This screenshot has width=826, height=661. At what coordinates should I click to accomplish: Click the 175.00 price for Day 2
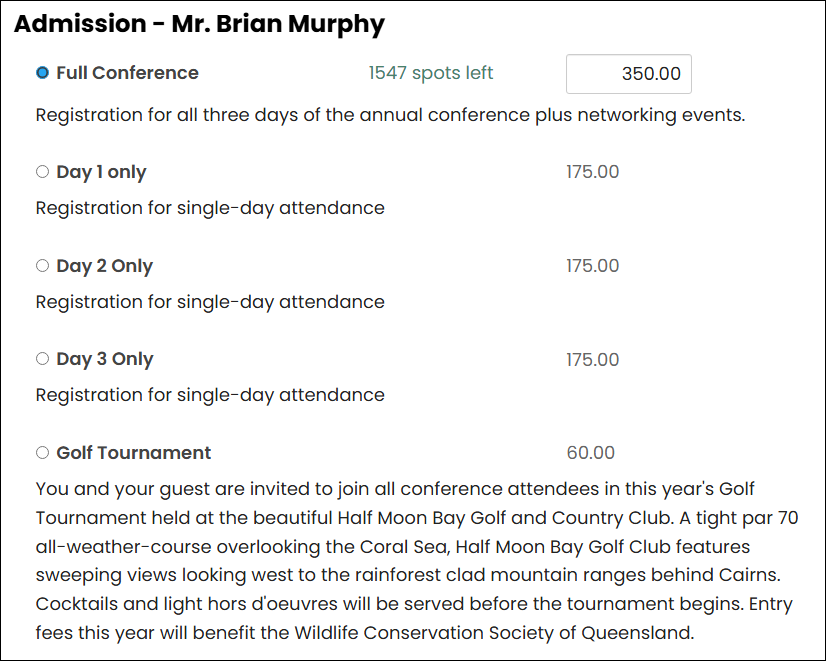(x=593, y=265)
